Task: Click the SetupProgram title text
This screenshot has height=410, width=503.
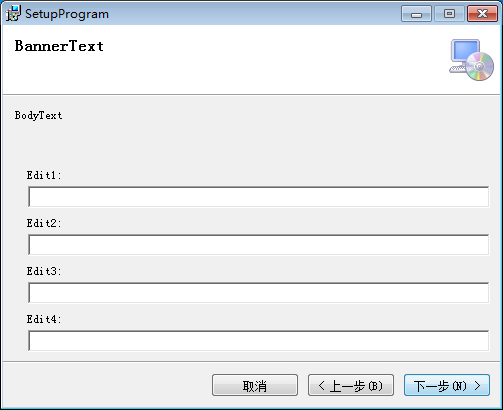Action: coord(67,14)
